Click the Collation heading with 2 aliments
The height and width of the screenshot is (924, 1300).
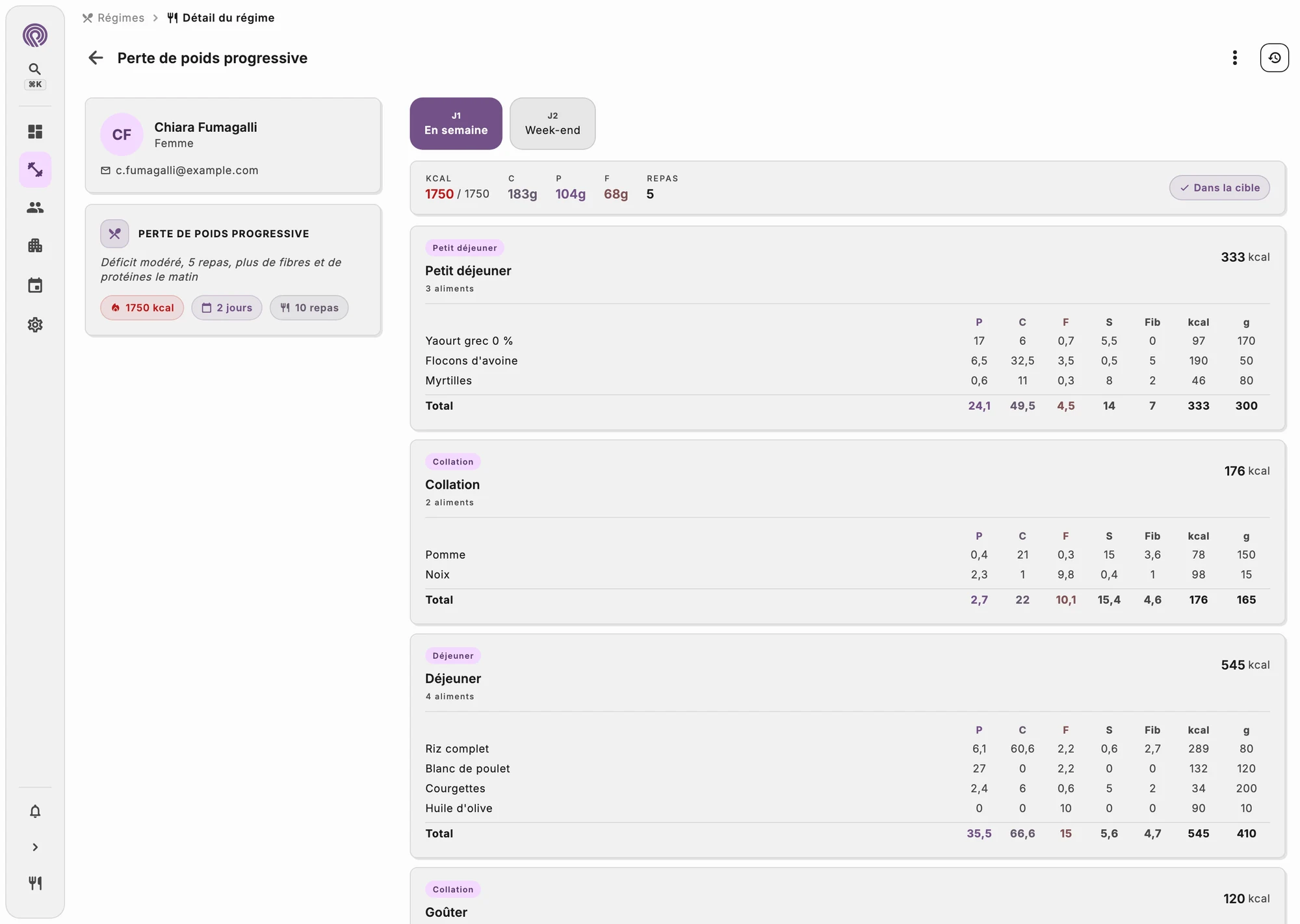tap(452, 485)
